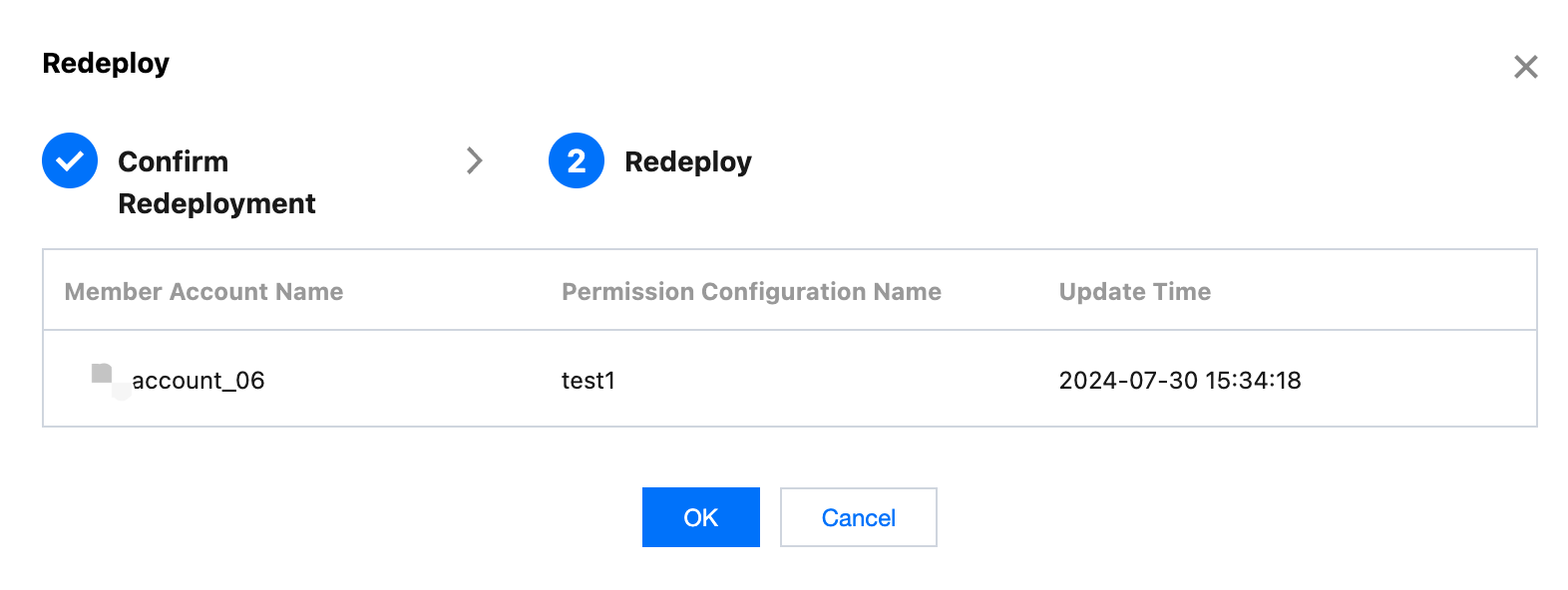Click the blue checkmark step icon
The width and height of the screenshot is (1568, 590).
tap(70, 160)
